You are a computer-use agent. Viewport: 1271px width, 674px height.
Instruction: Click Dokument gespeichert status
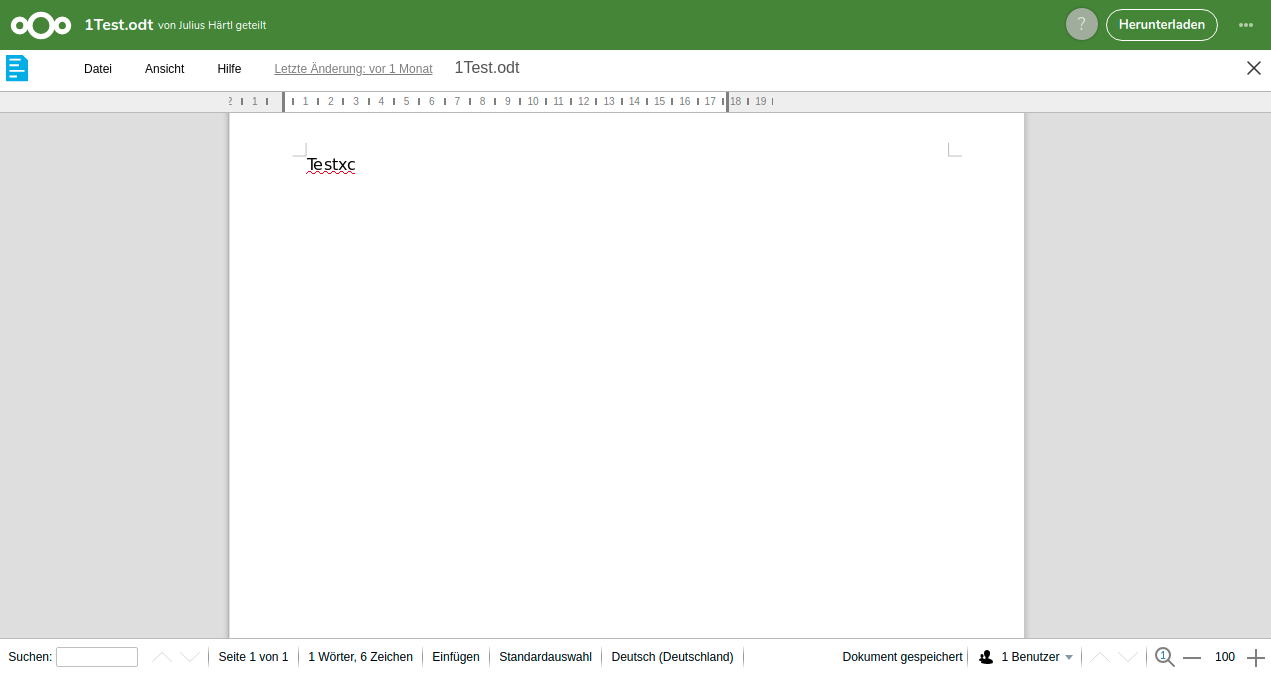click(902, 657)
